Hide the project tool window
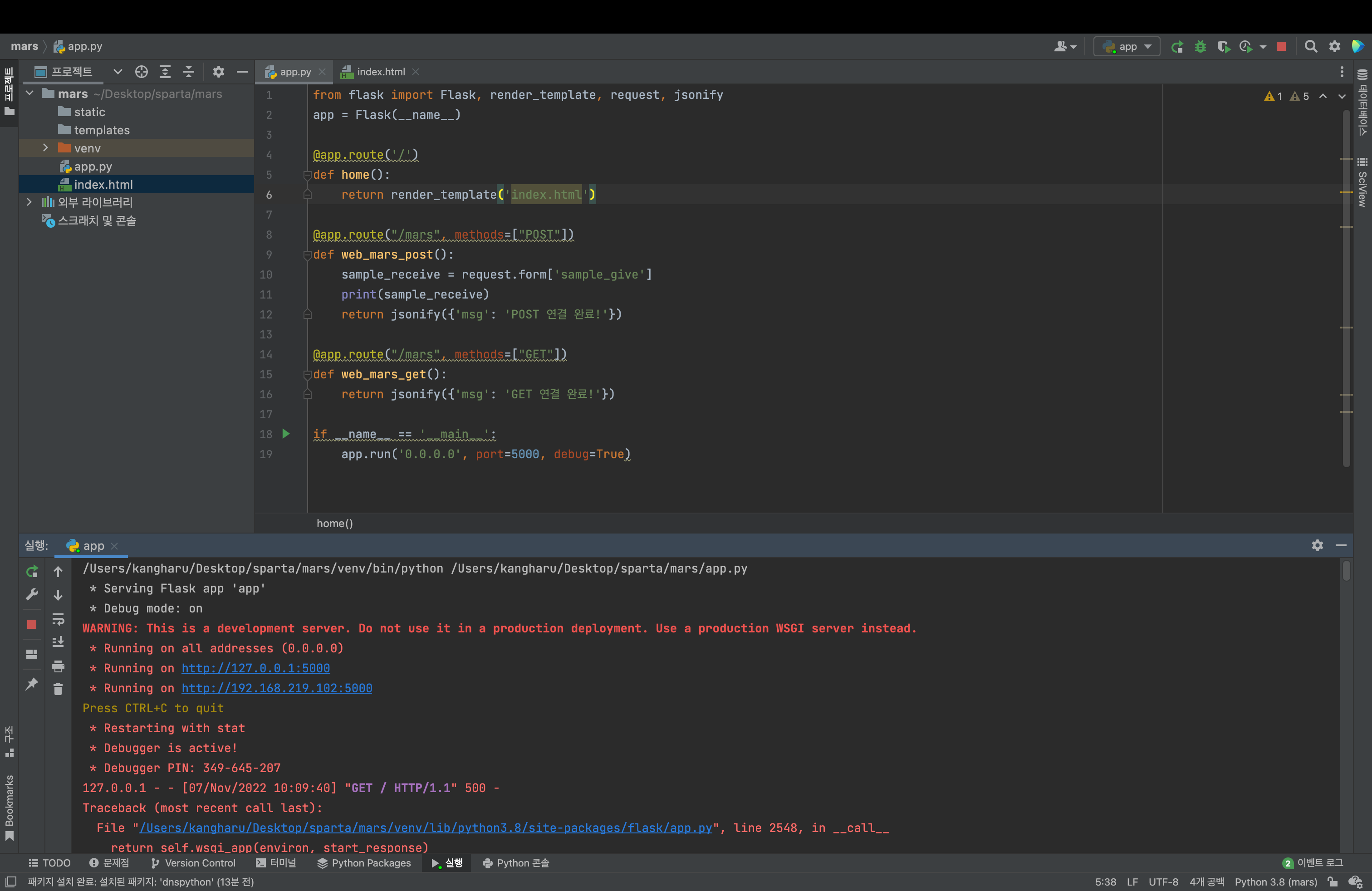Image resolution: width=1372 pixels, height=891 pixels. 242,72
